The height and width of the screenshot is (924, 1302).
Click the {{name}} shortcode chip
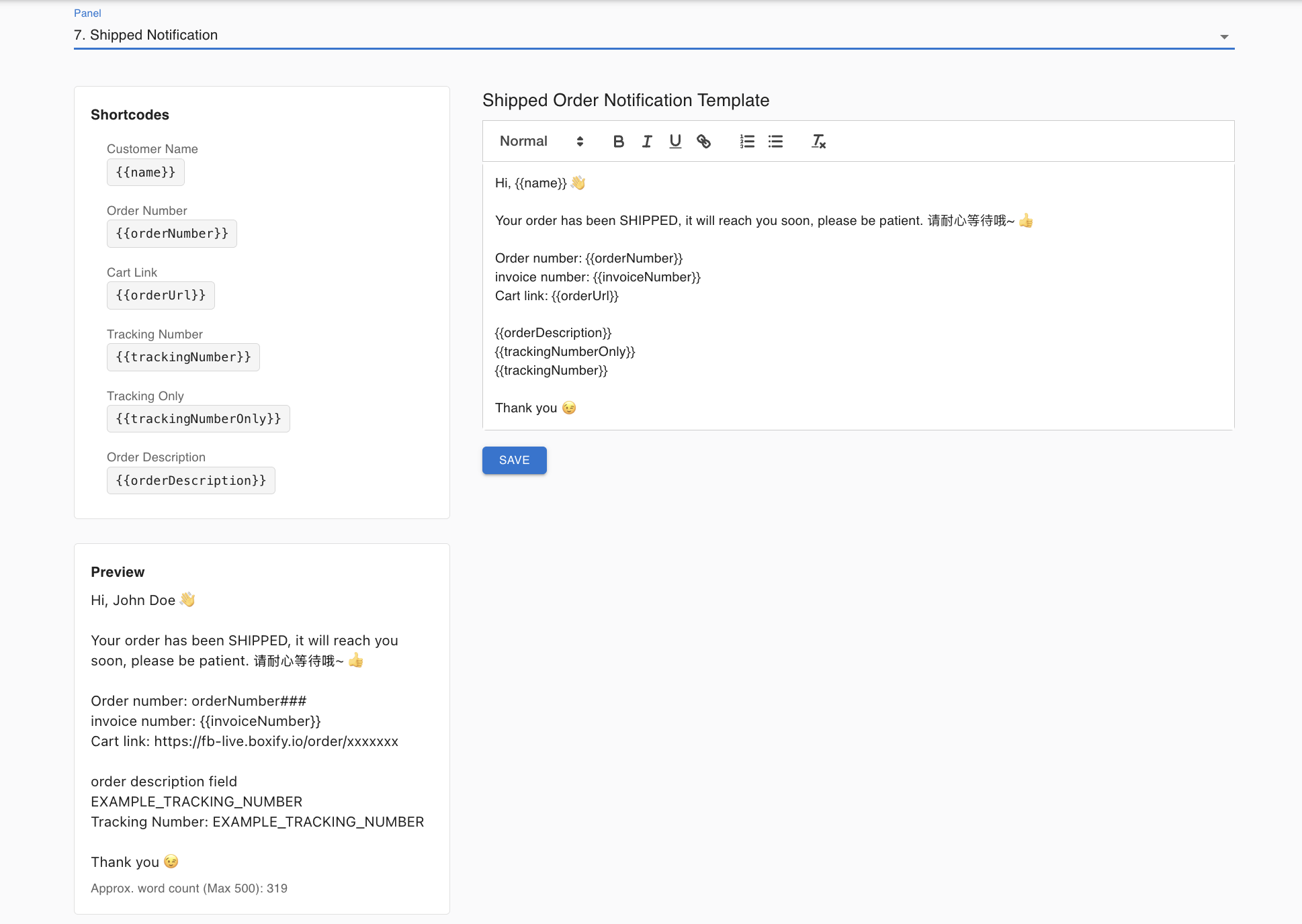145,173
